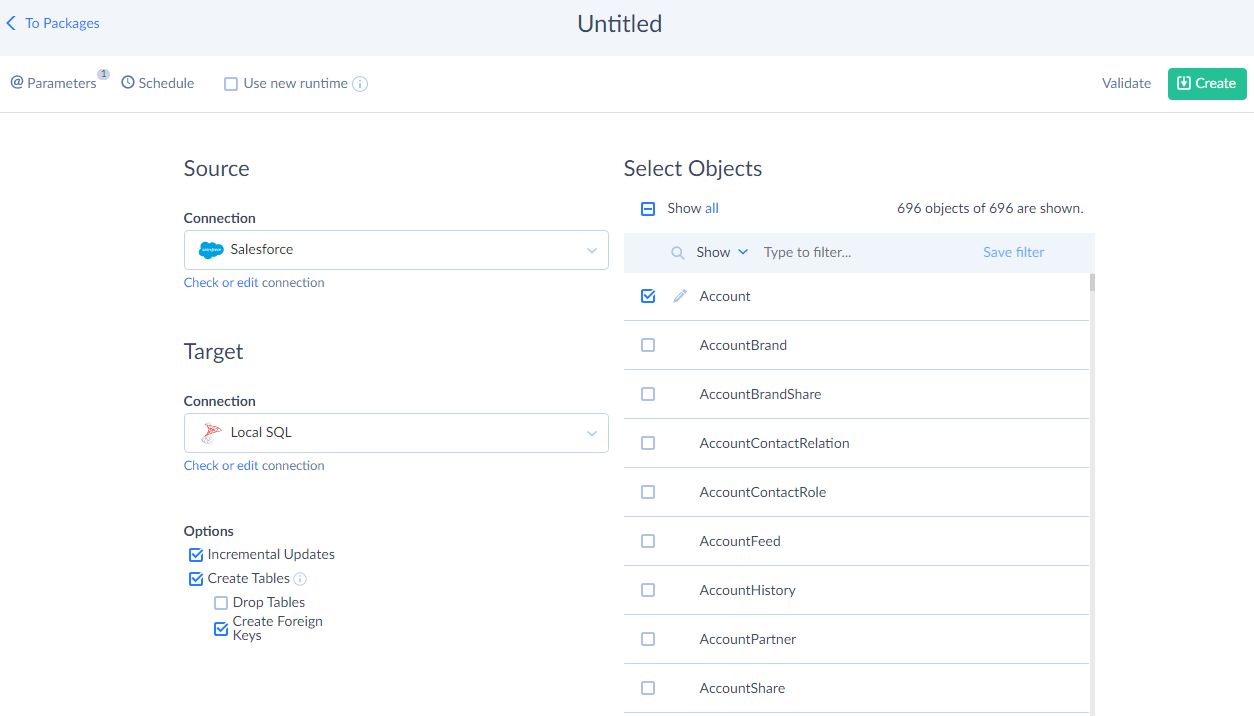Click the AccountHistory object name
The width and height of the screenshot is (1254, 716).
[x=747, y=590]
